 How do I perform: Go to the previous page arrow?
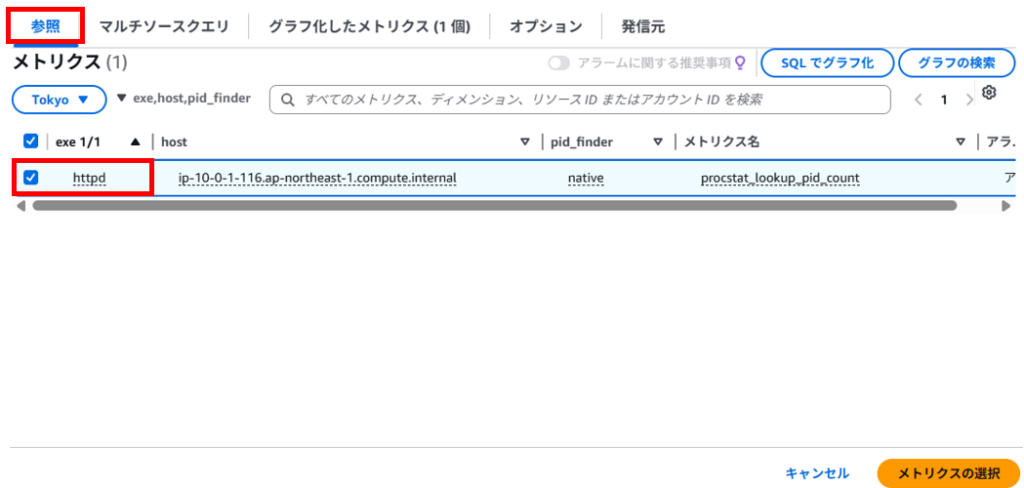click(x=919, y=100)
